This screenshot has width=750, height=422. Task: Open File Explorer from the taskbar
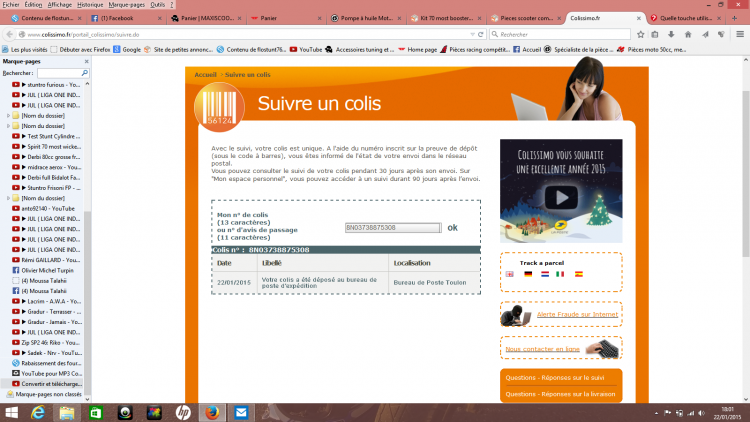point(66,412)
